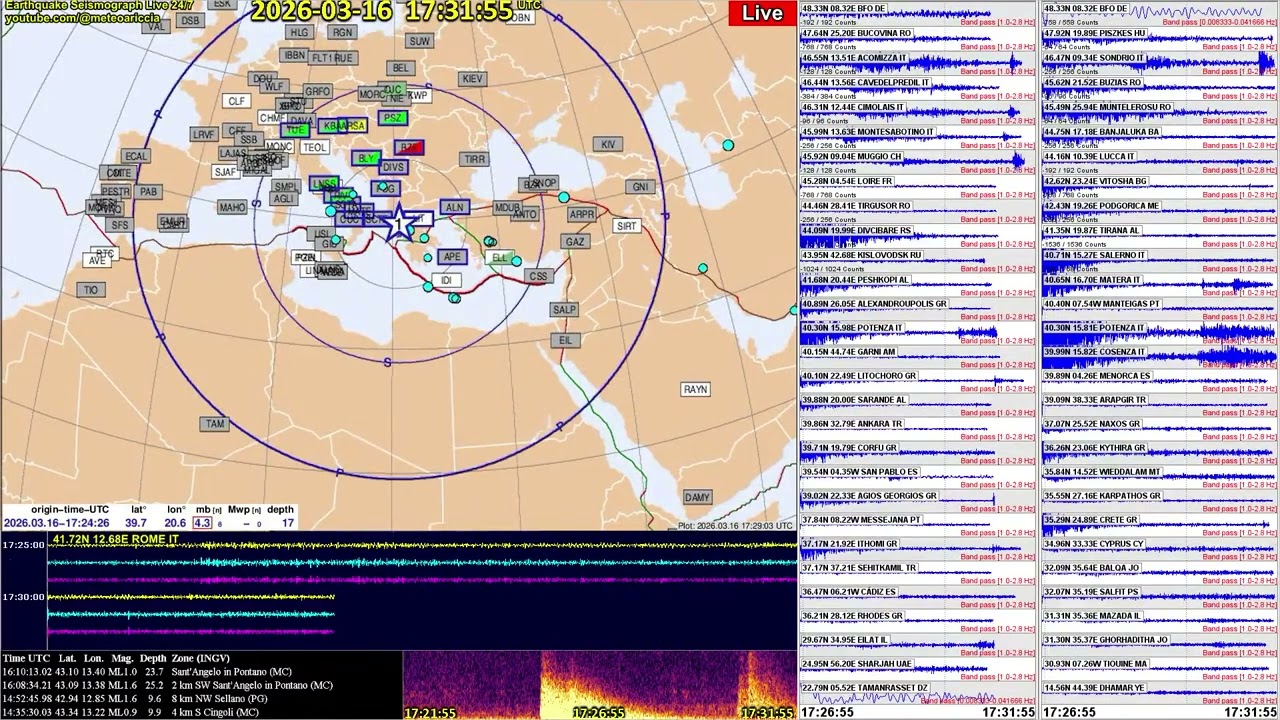Click the MAHO station label

pos(232,208)
